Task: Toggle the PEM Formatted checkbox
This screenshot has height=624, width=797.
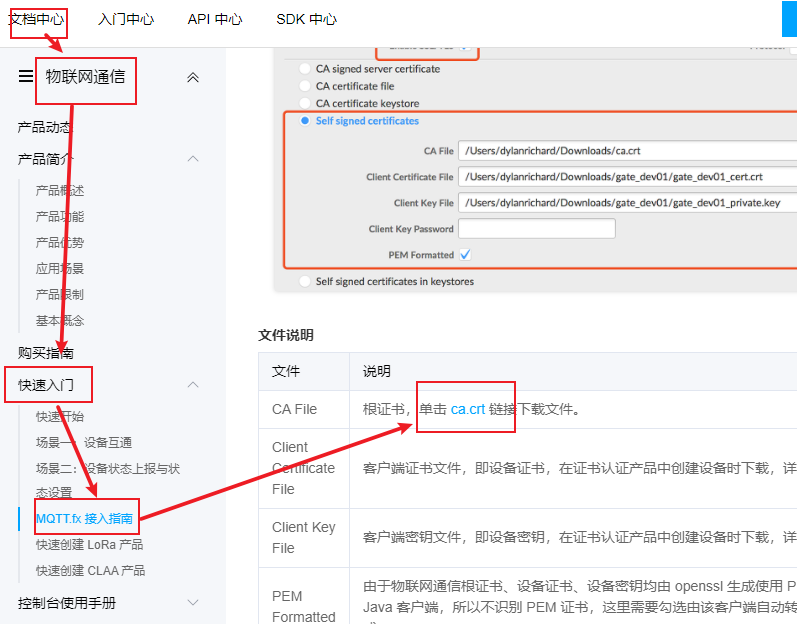Action: click(465, 255)
